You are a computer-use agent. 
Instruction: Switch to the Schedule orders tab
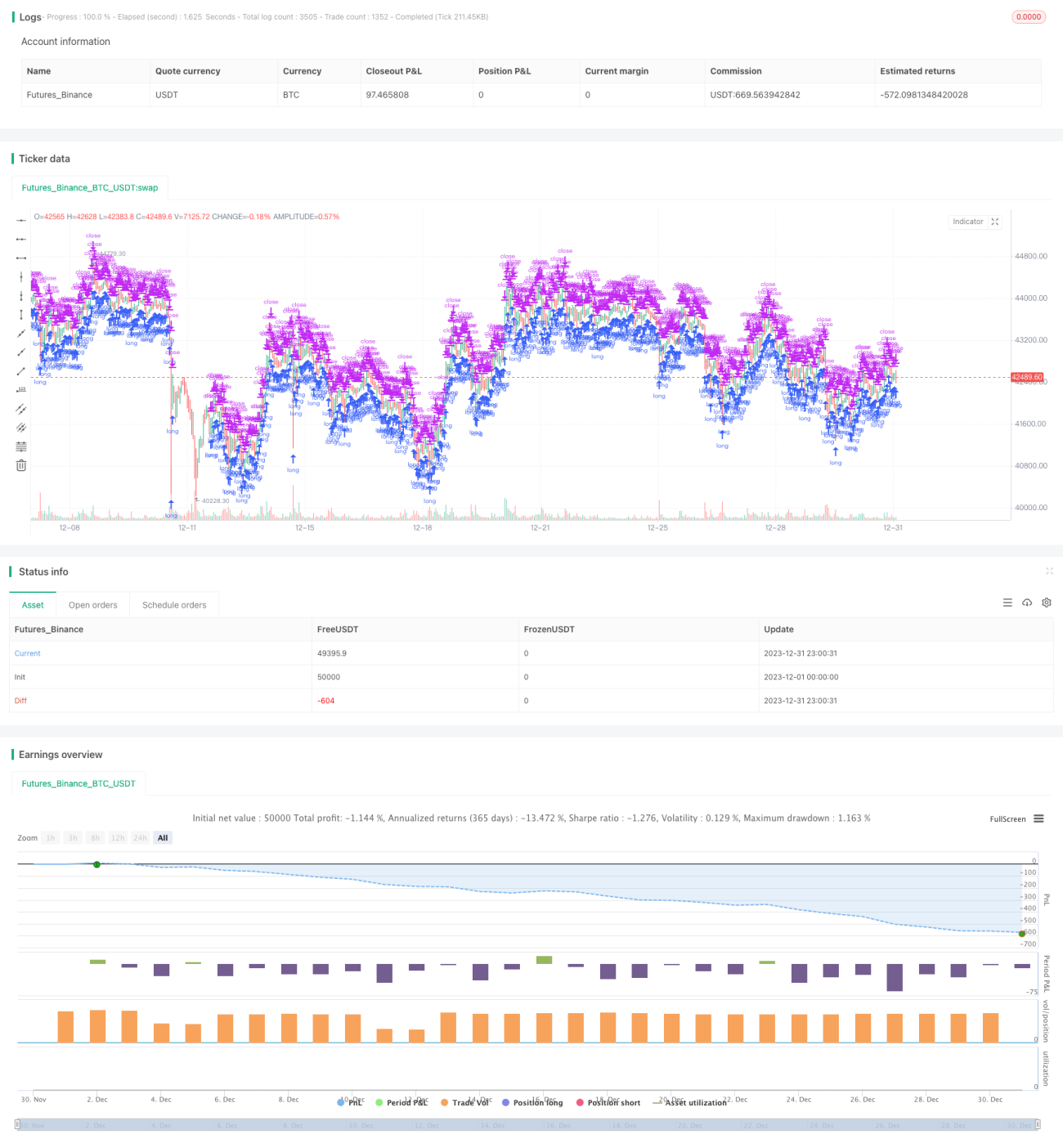point(174,605)
